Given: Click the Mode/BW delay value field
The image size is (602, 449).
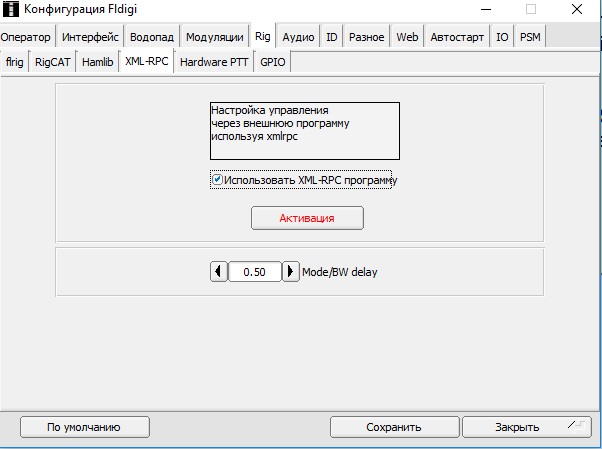Looking at the screenshot, I should pos(254,271).
